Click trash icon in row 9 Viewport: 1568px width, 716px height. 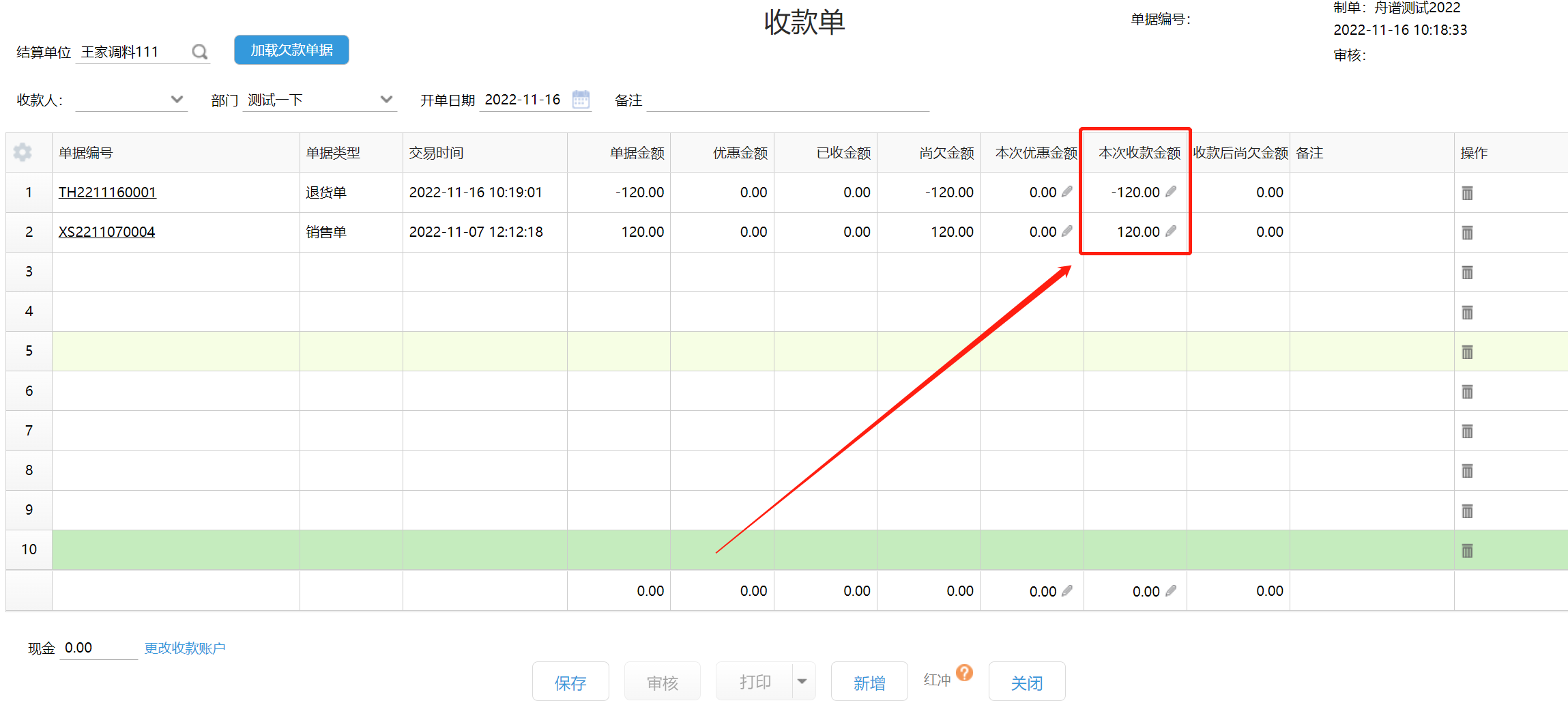(x=1467, y=511)
